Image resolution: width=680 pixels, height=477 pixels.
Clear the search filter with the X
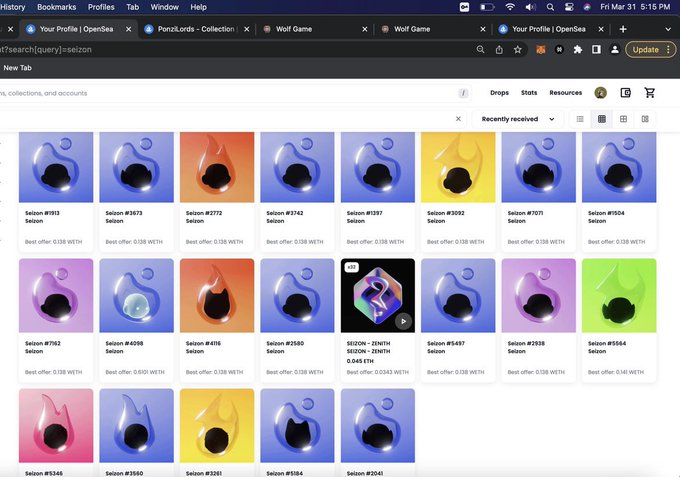pos(458,119)
